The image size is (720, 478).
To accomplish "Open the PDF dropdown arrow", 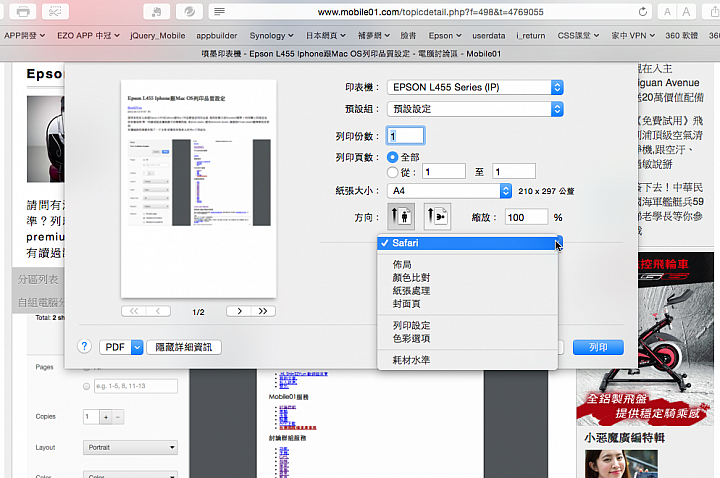I will [137, 347].
